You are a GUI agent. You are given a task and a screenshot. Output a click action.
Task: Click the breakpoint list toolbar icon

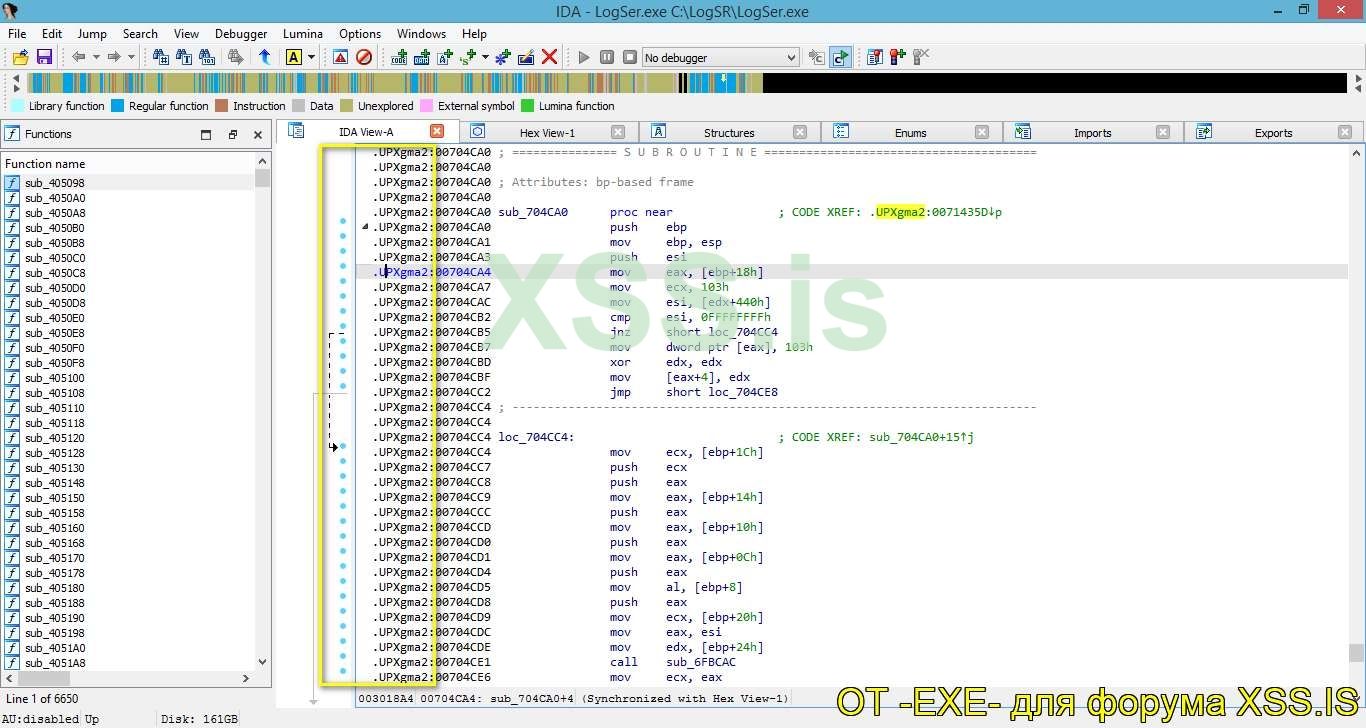875,57
